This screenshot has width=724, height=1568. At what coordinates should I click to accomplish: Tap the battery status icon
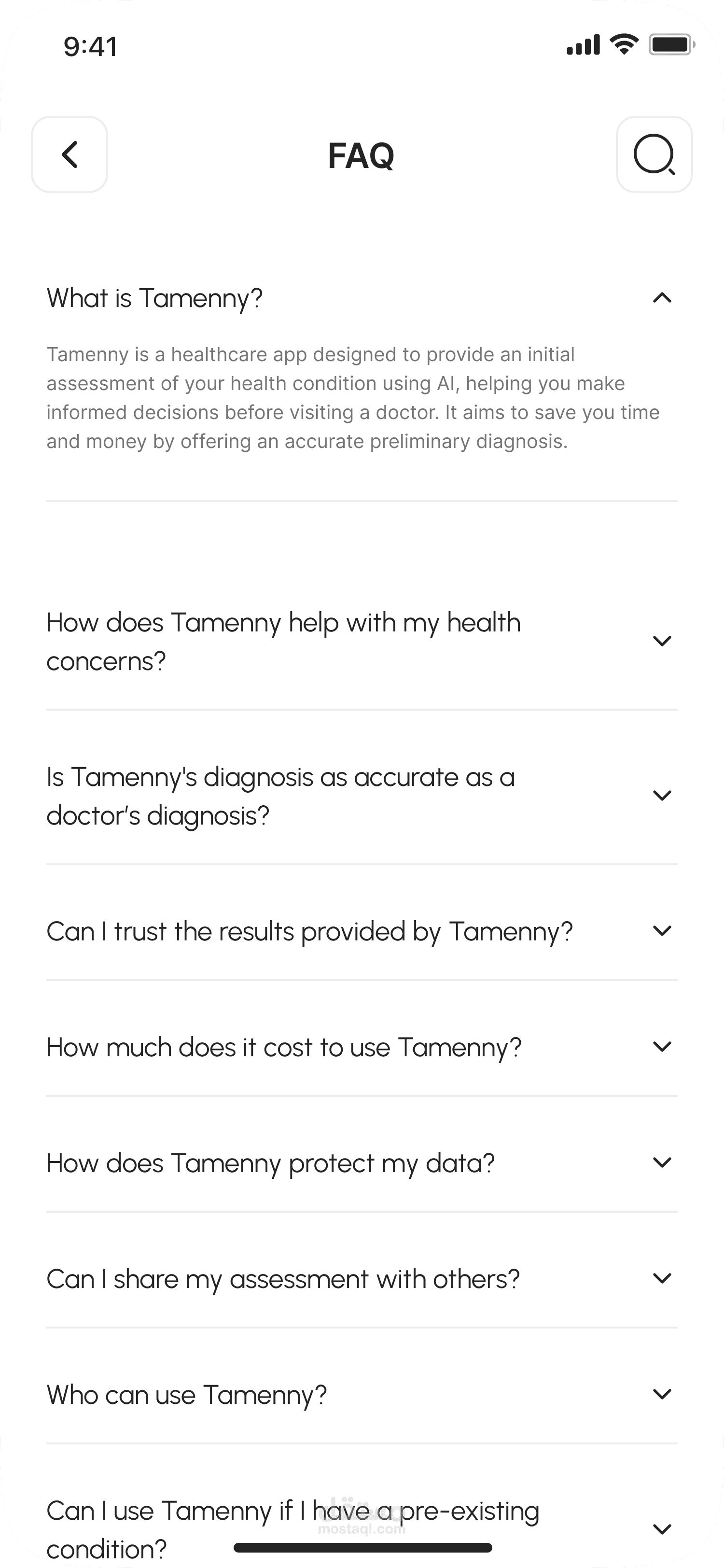pos(671,44)
